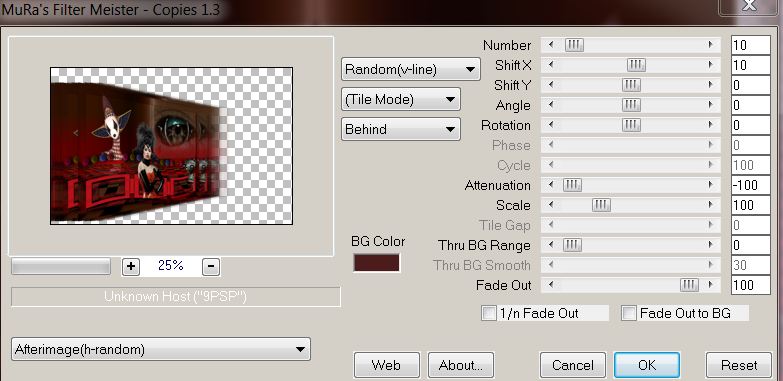Viewport: 783px width, 381px height.
Task: Click right arrow of Number slider
Action: pos(711,45)
